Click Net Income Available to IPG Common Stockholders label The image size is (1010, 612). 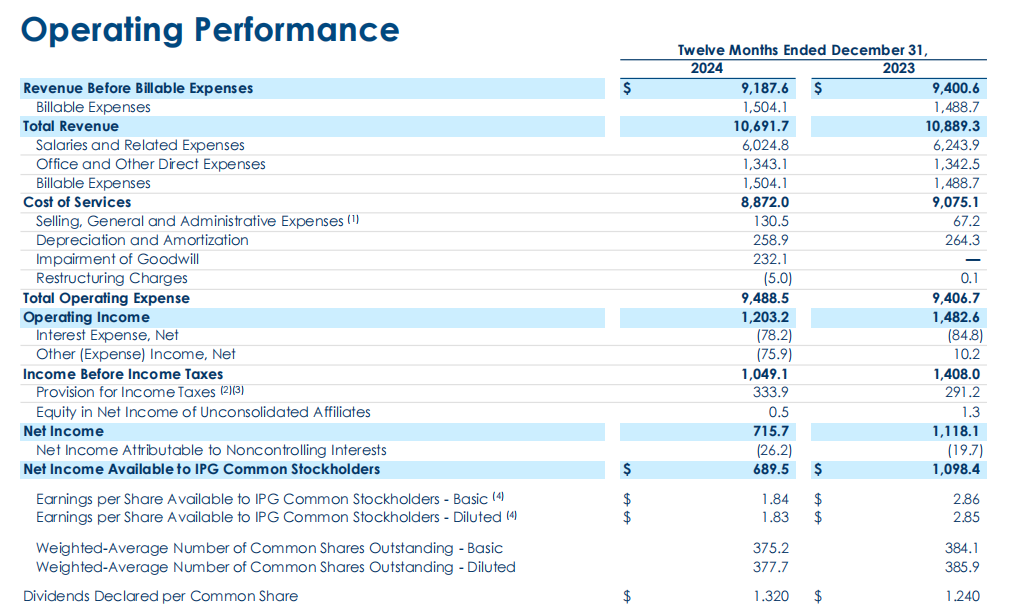point(202,469)
